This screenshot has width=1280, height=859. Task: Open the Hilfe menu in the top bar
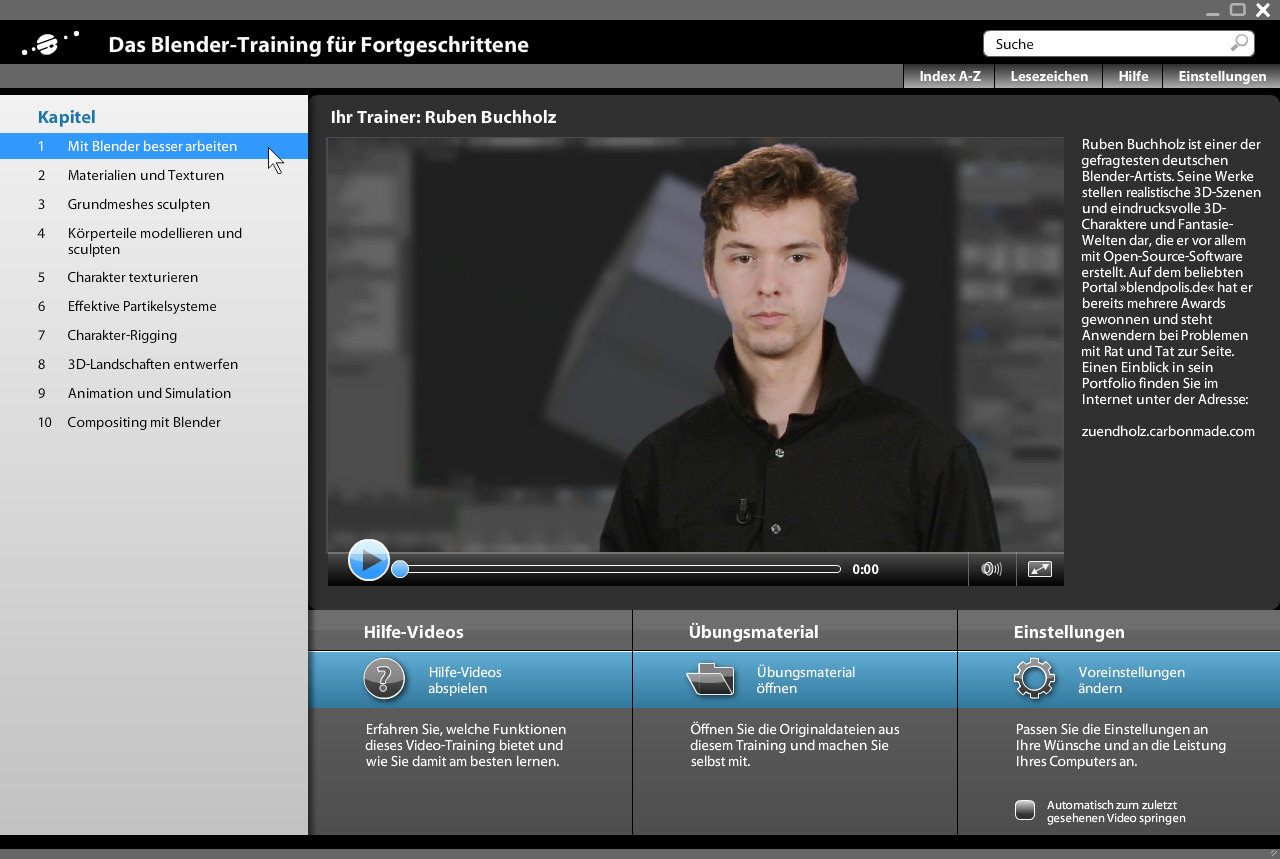coord(1132,76)
